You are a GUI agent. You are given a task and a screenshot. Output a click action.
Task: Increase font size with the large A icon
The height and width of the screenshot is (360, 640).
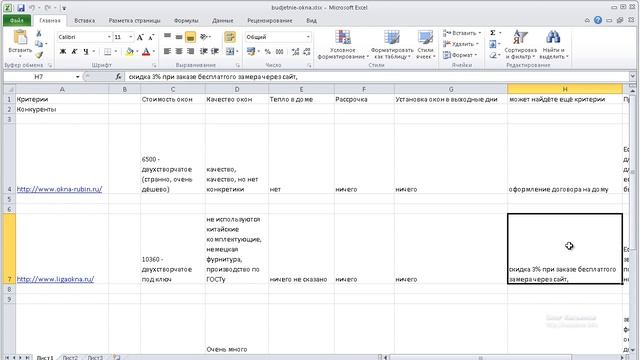(140, 37)
